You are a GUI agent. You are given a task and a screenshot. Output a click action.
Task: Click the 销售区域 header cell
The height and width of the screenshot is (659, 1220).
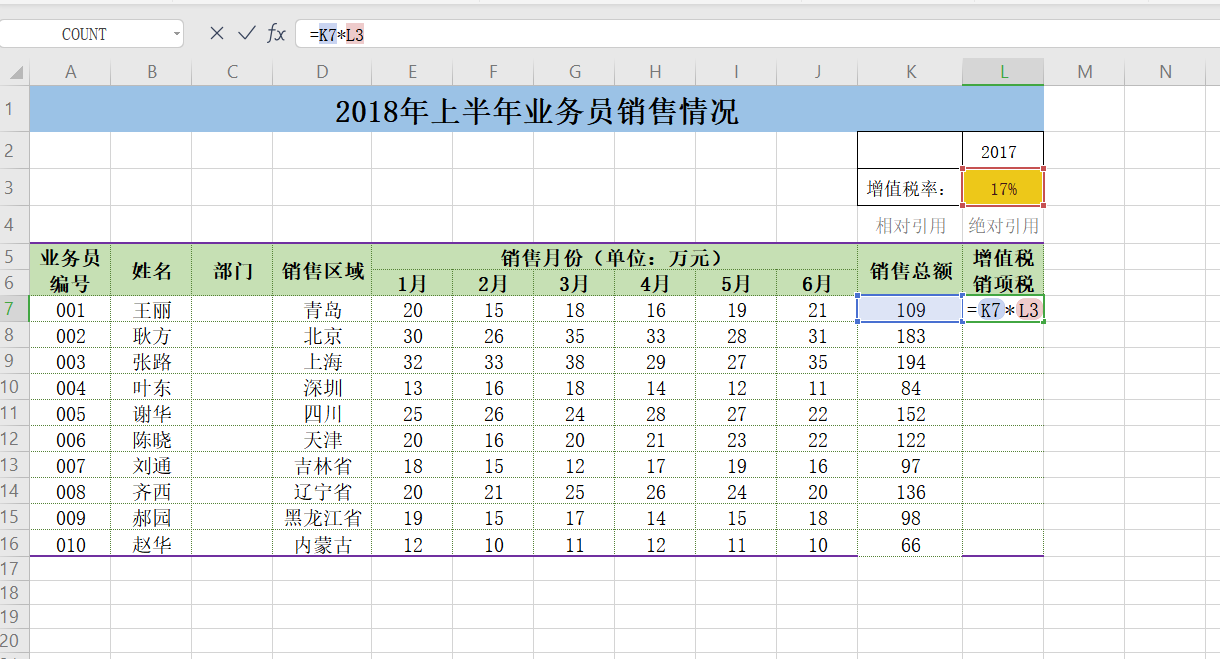pyautogui.click(x=322, y=270)
